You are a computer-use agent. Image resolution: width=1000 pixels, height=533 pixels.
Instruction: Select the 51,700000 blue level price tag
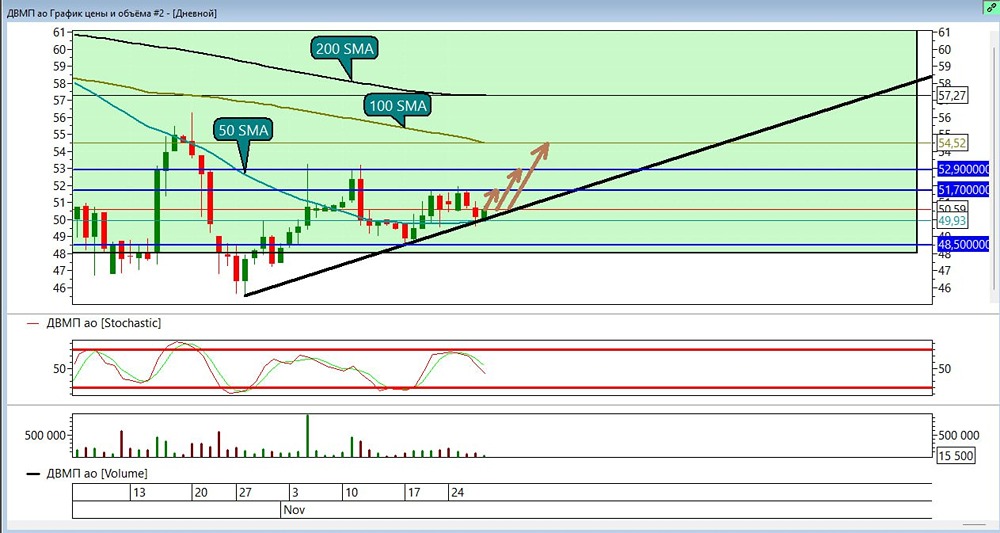963,190
